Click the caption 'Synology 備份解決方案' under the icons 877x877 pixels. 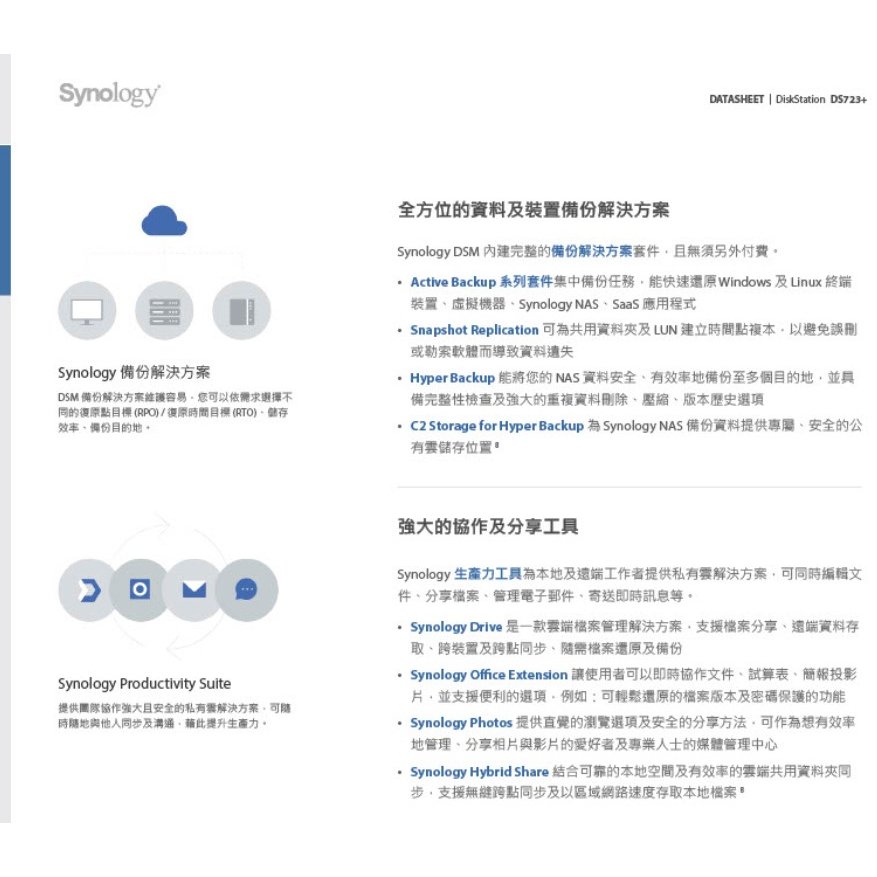pyautogui.click(x=134, y=373)
